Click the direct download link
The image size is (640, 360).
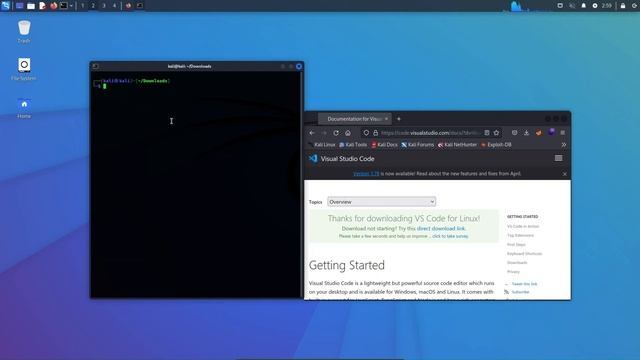(441, 229)
